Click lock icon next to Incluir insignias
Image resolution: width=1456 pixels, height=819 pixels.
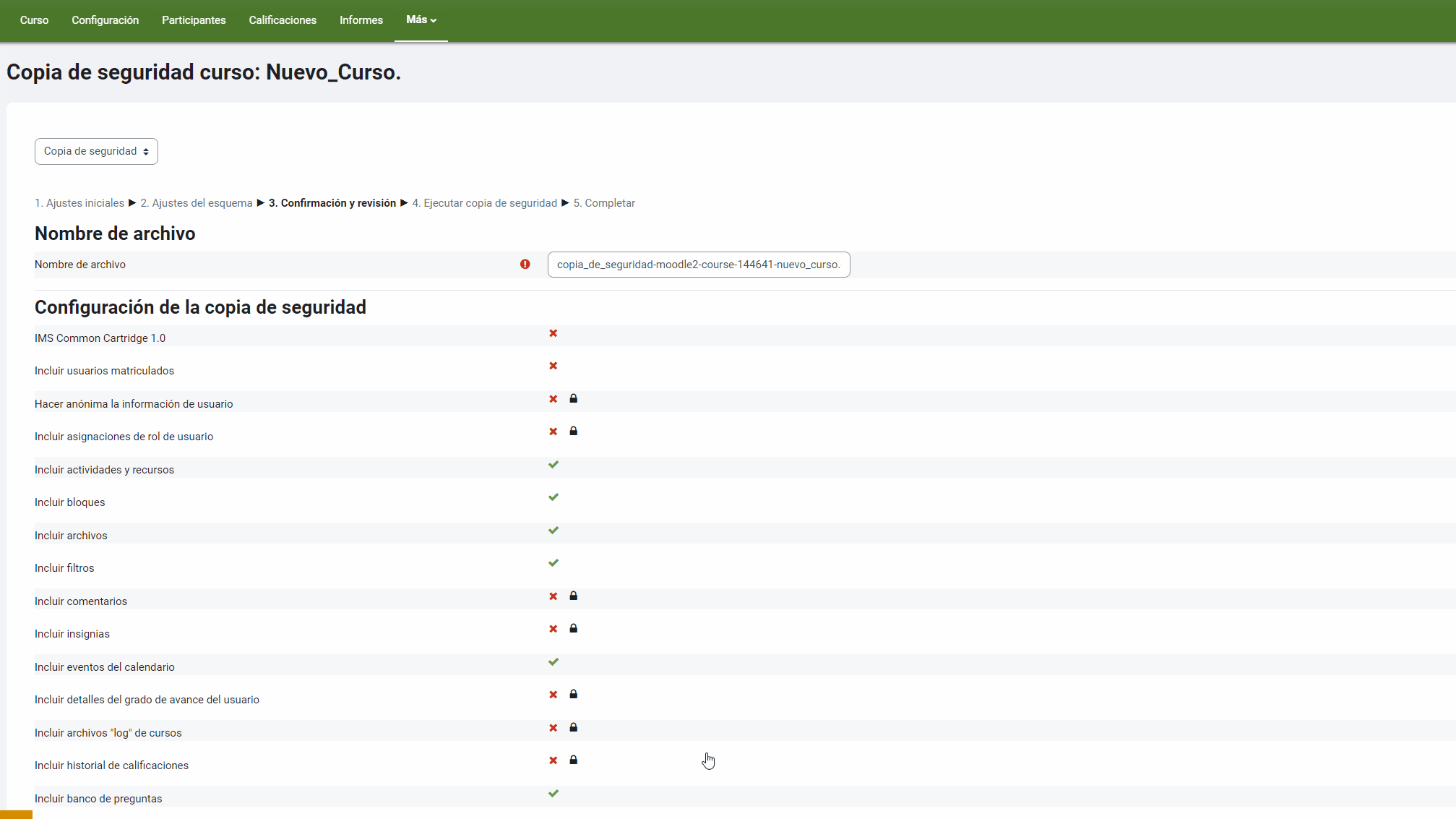point(573,629)
